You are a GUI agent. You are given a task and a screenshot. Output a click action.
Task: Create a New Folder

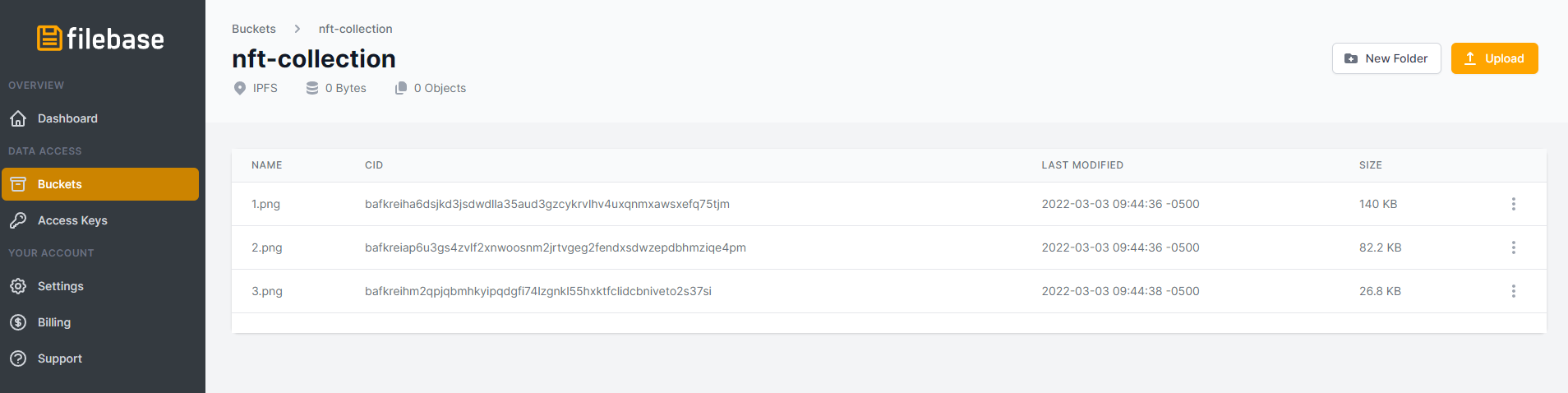coord(1386,58)
